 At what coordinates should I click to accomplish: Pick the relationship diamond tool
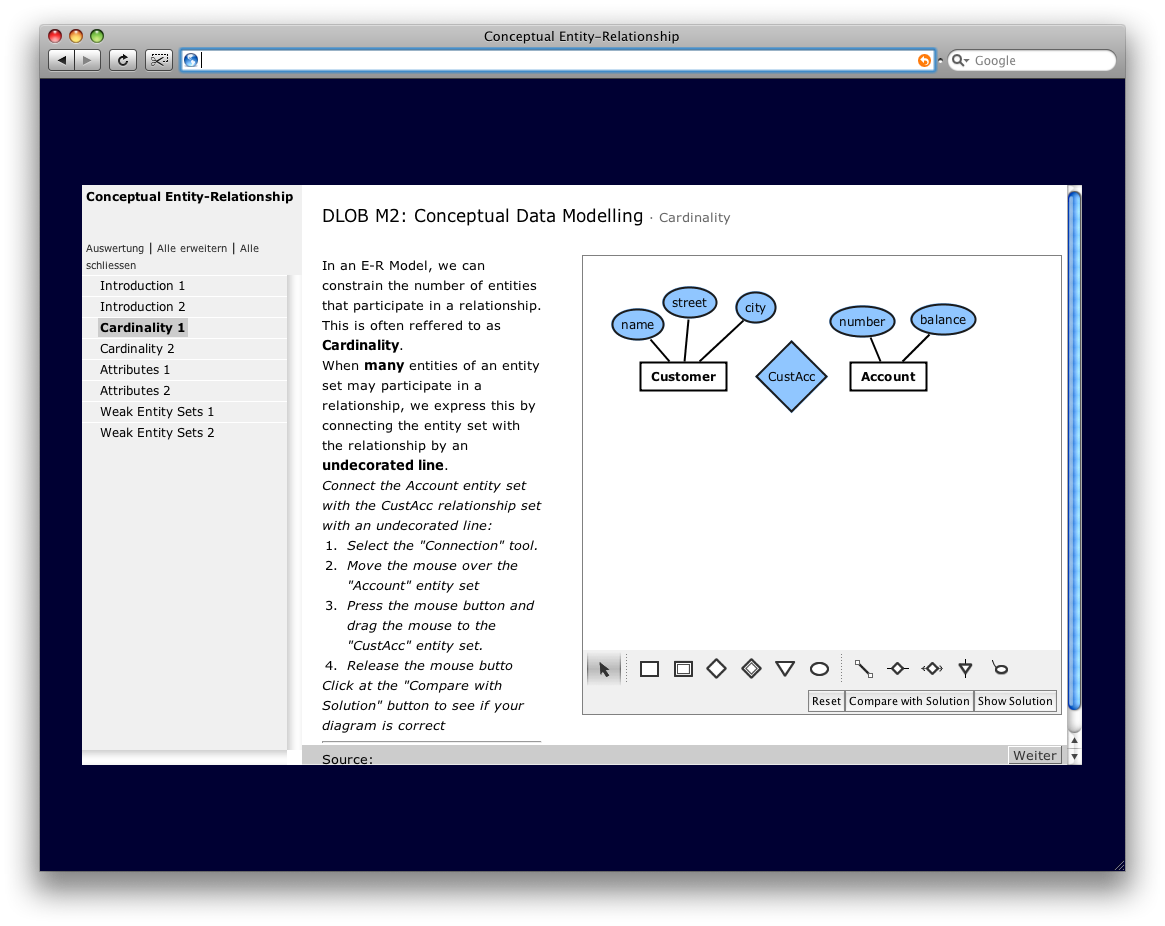pyautogui.click(x=716, y=669)
